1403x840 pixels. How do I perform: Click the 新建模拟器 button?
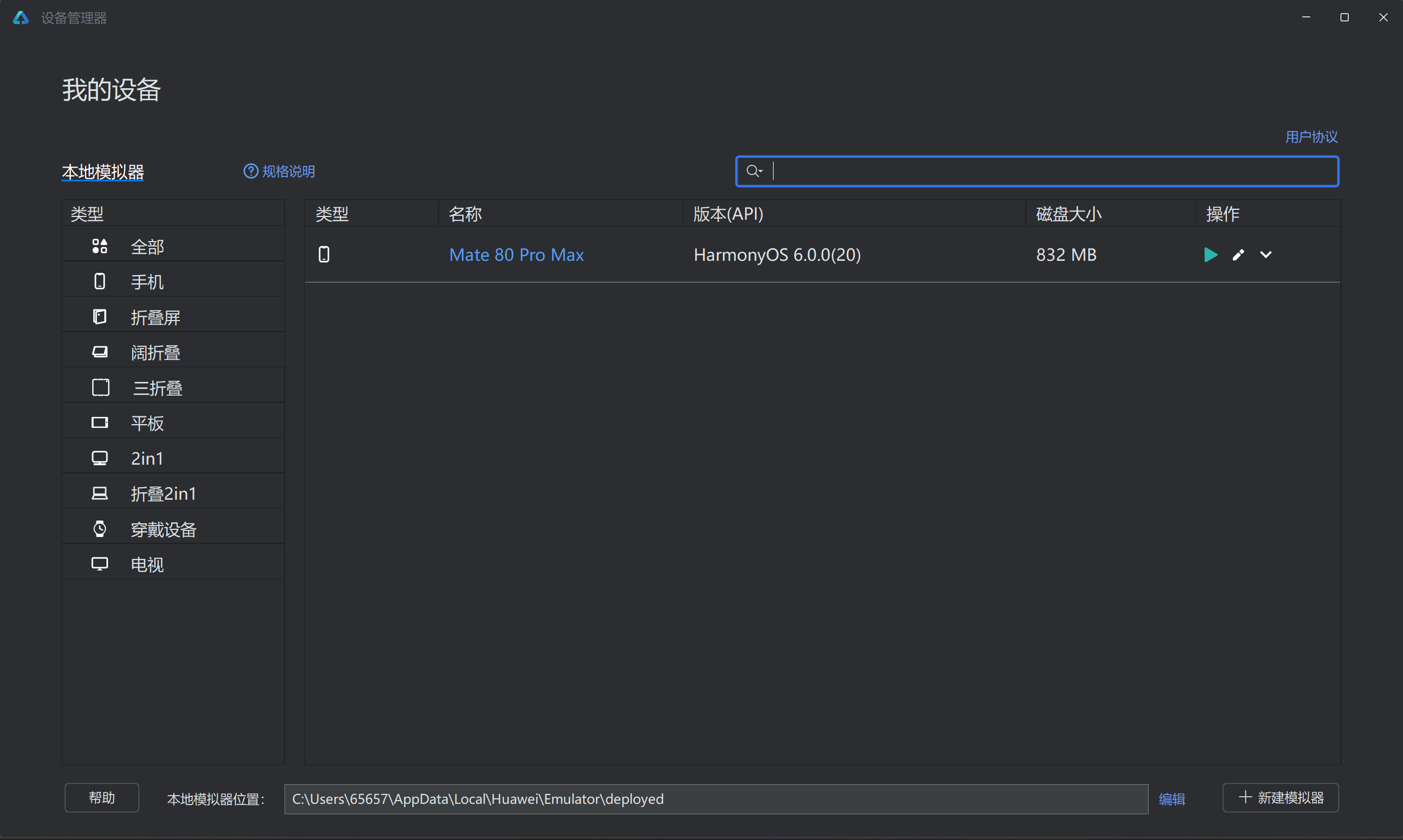1281,798
